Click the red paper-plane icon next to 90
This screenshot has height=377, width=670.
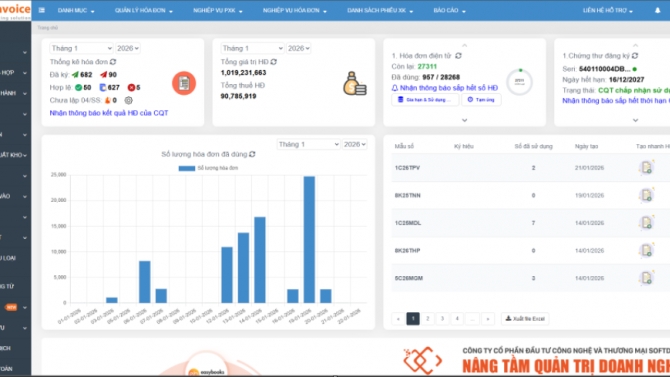pyautogui.click(x=103, y=75)
